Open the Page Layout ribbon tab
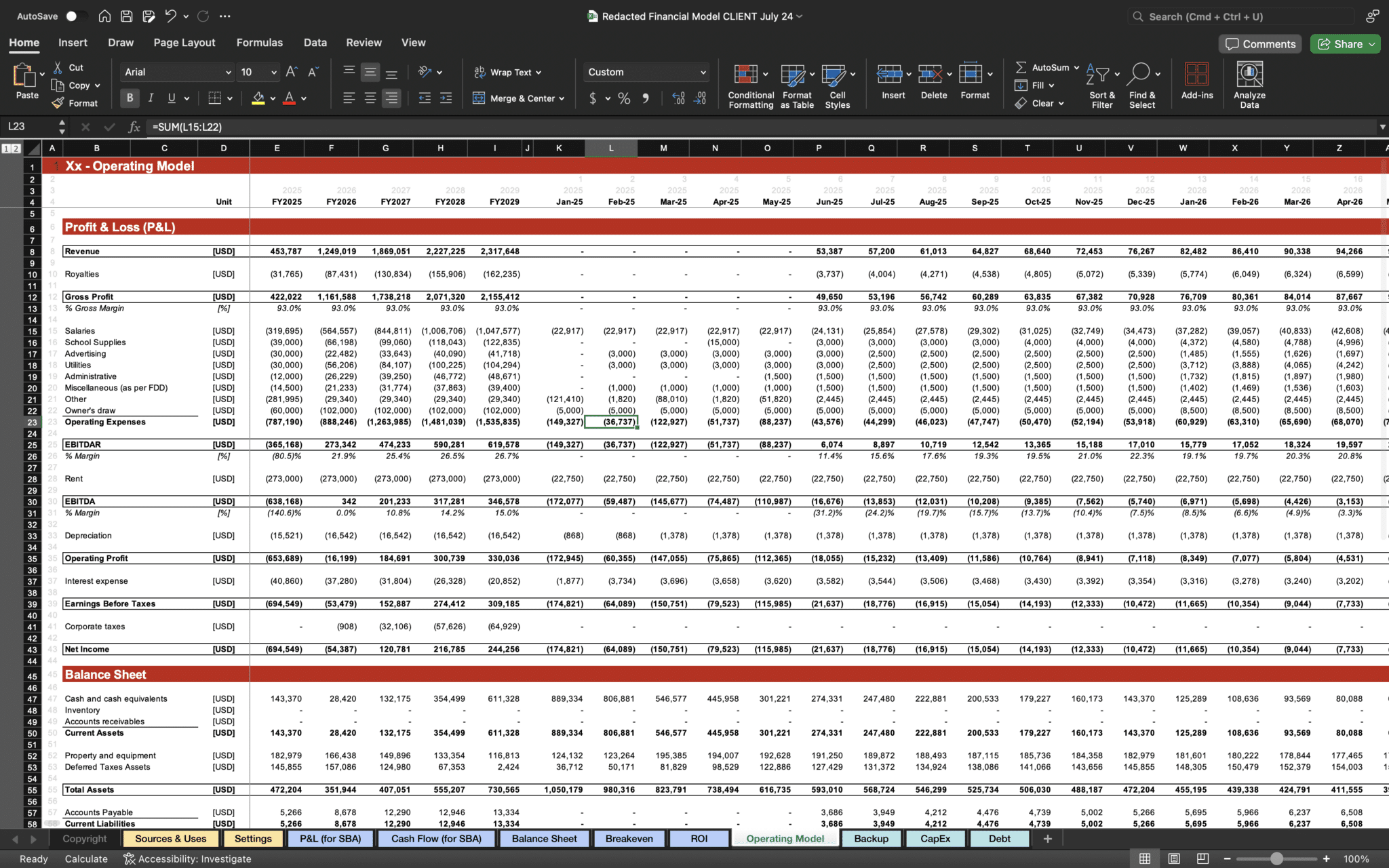This screenshot has height=868, width=1389. 184,42
